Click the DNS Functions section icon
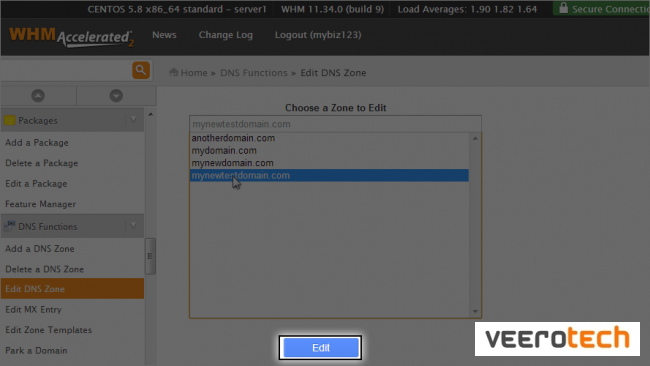Screen dimensions: 650x366 point(10,226)
